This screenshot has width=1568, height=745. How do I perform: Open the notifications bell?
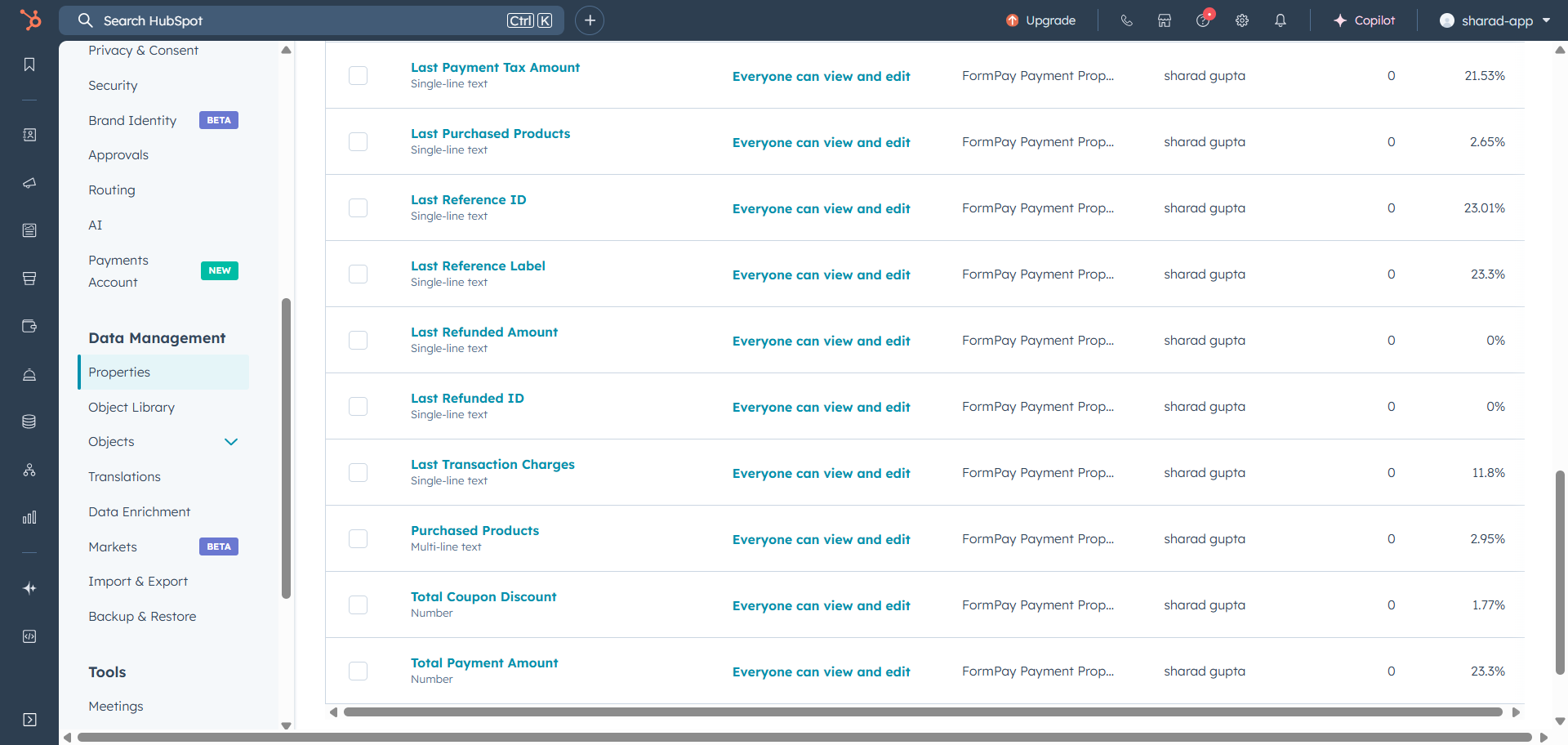(1281, 20)
